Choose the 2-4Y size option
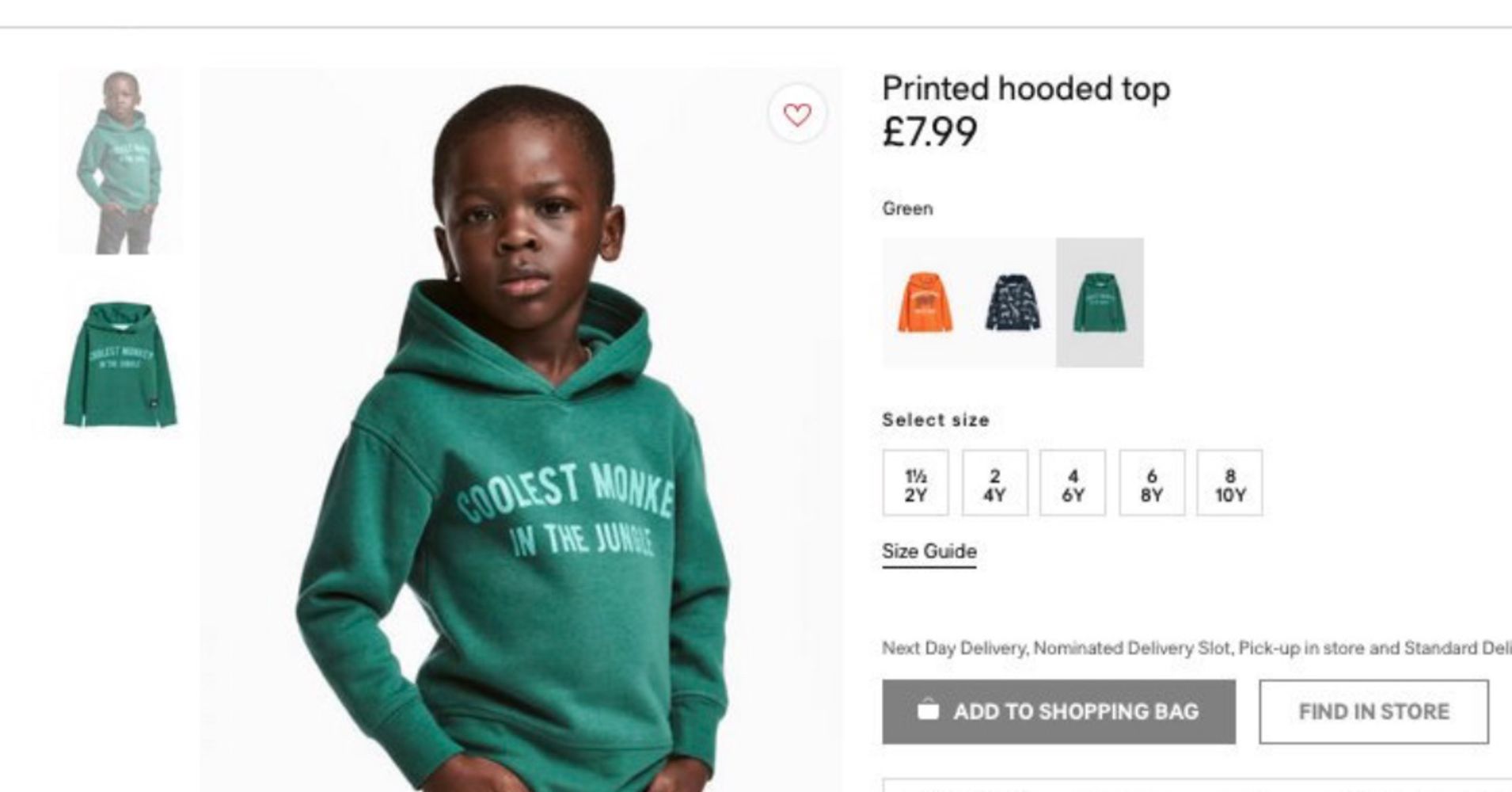The image size is (1512, 792). click(x=994, y=483)
